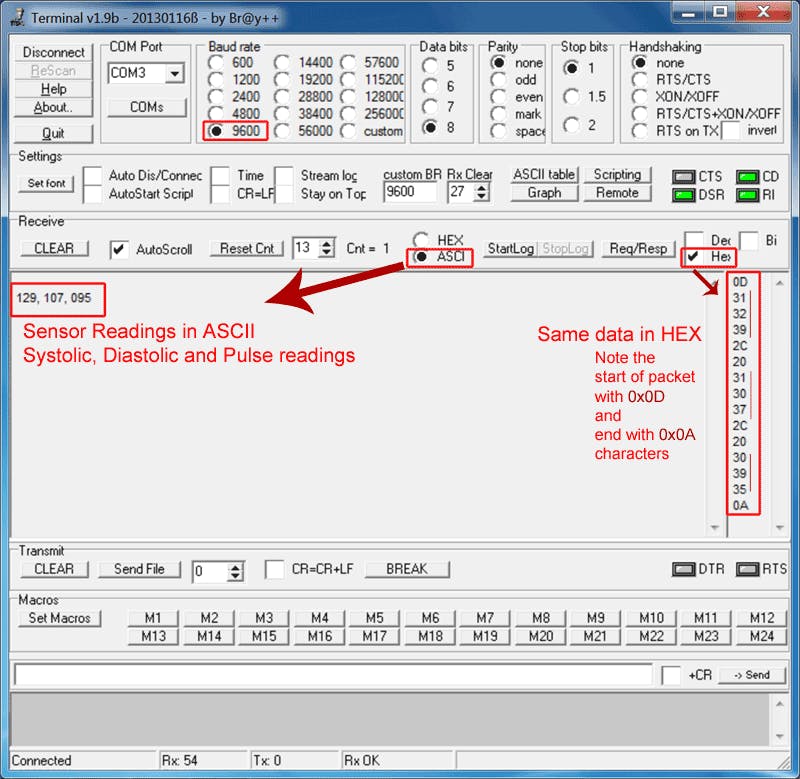Click the Quit button
The image size is (800, 779).
54,133
